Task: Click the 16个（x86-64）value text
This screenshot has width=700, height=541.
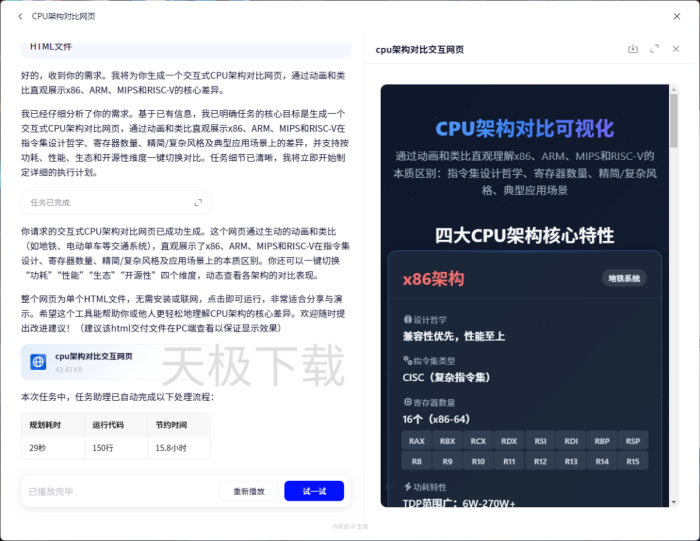Action: [436, 419]
